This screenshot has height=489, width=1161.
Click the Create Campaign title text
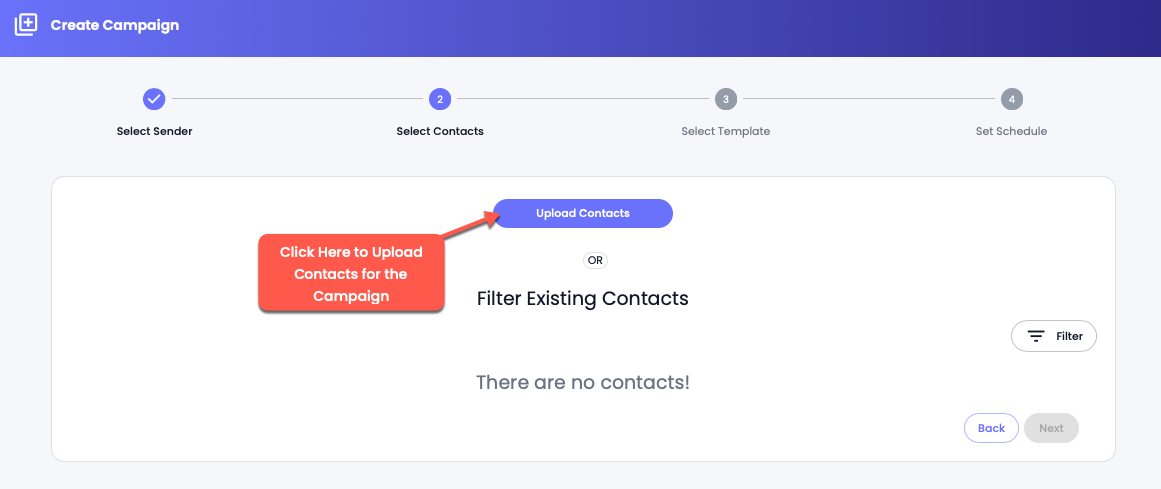(x=115, y=25)
